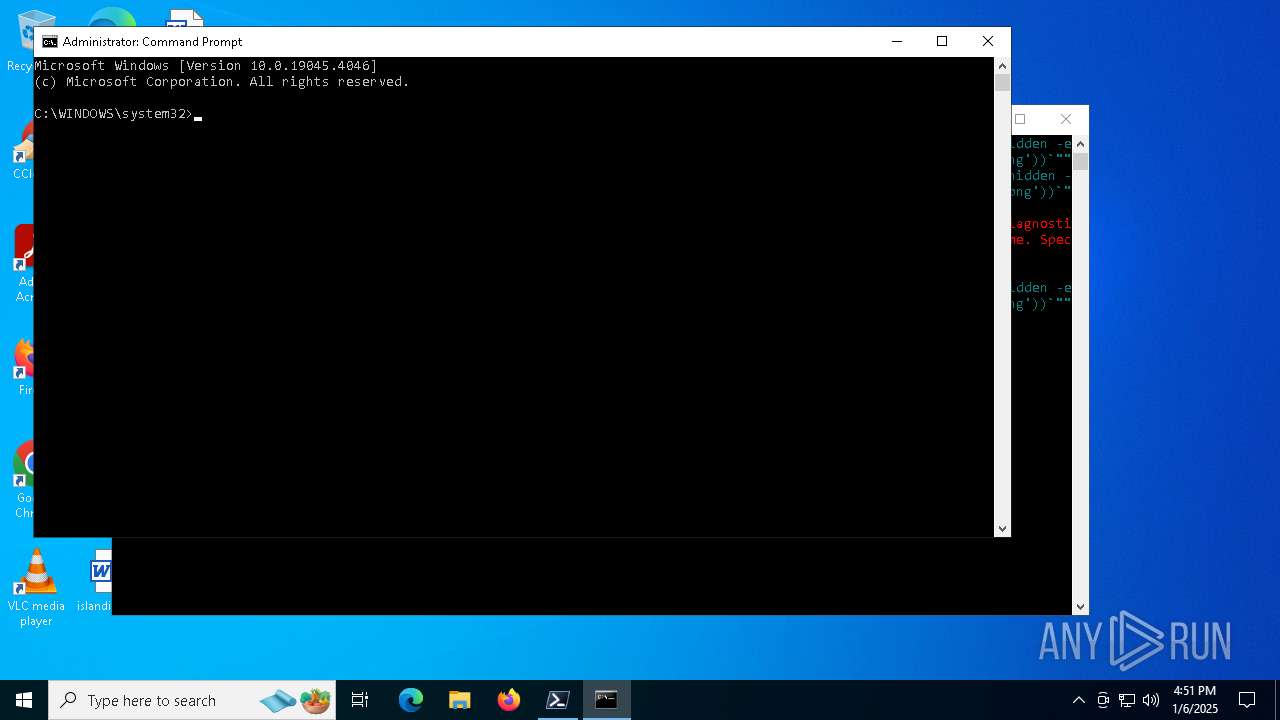Image resolution: width=1280 pixels, height=720 pixels.
Task: Maximize the Administrator Command Prompt window
Action: [x=942, y=41]
